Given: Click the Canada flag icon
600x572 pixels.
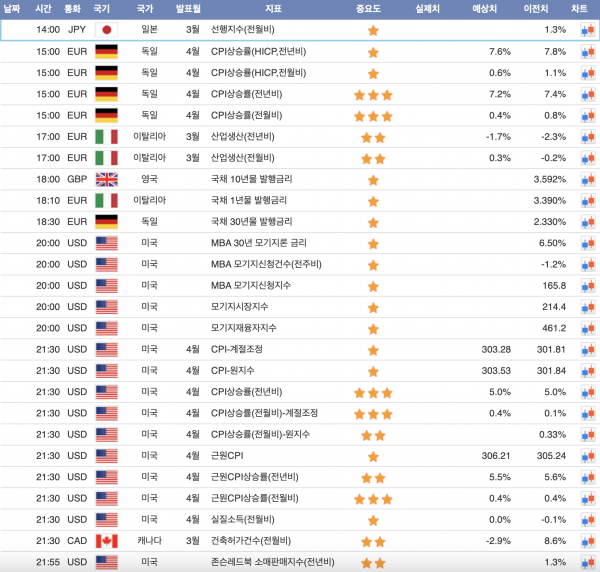Looking at the screenshot, I should [x=106, y=541].
